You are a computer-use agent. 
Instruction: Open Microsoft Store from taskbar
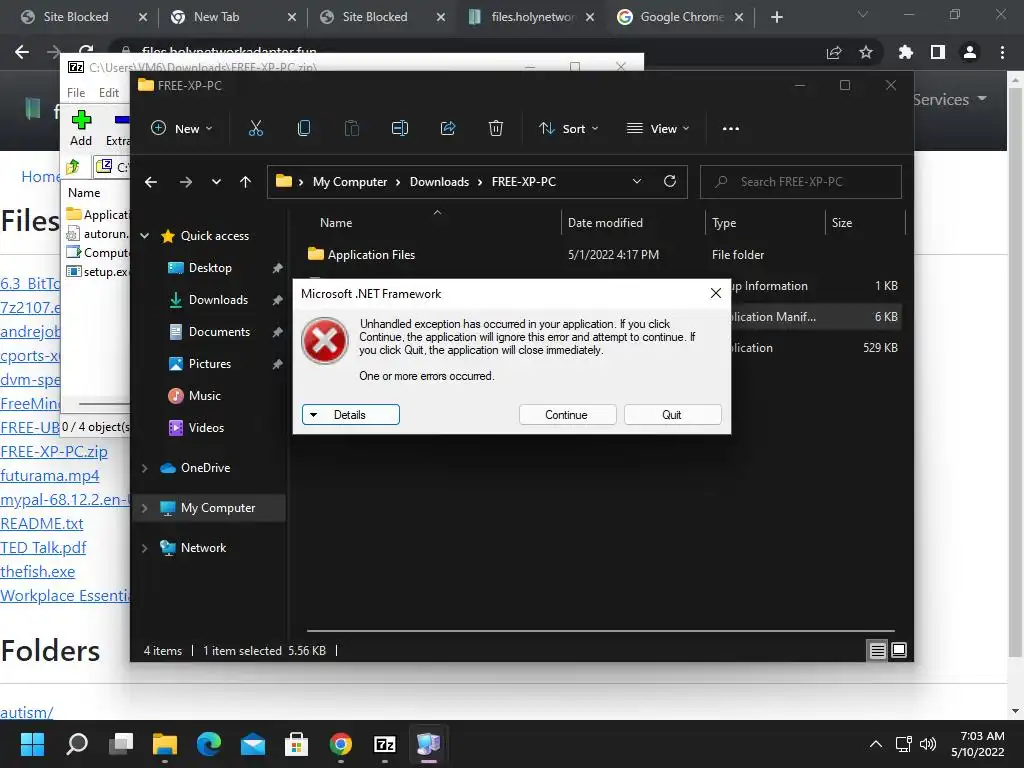click(x=296, y=744)
